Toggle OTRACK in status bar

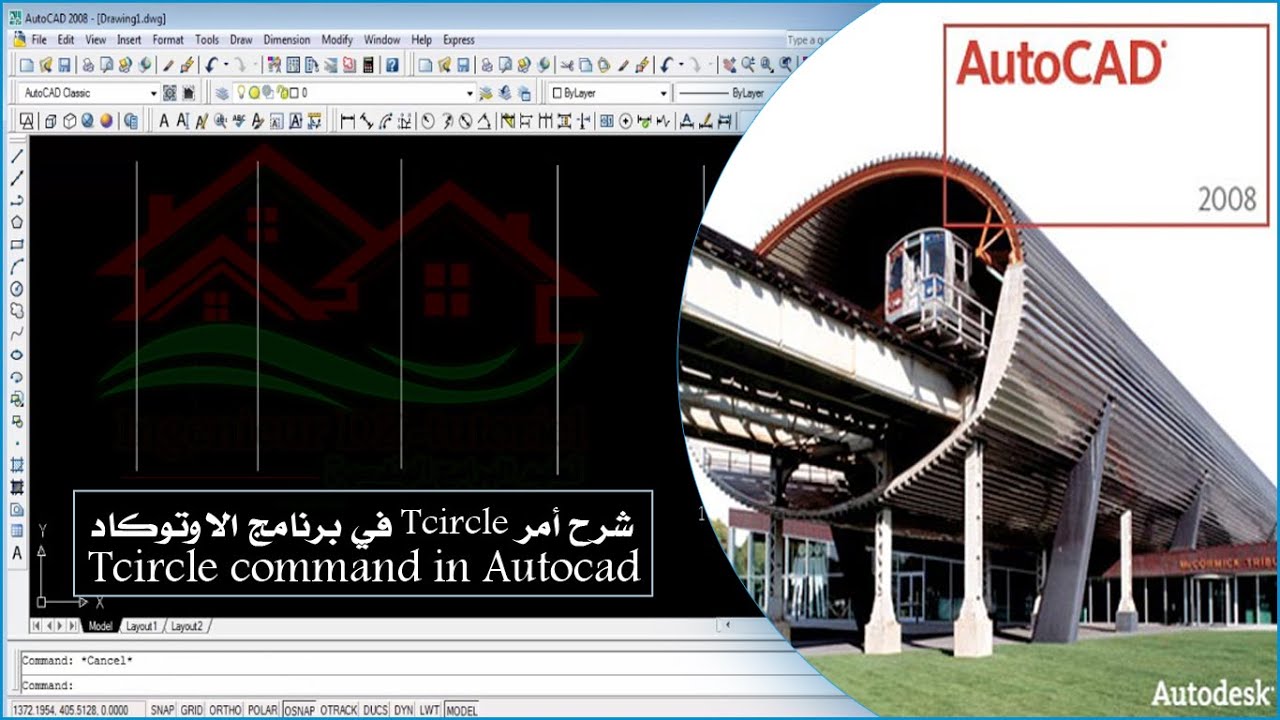click(x=340, y=709)
